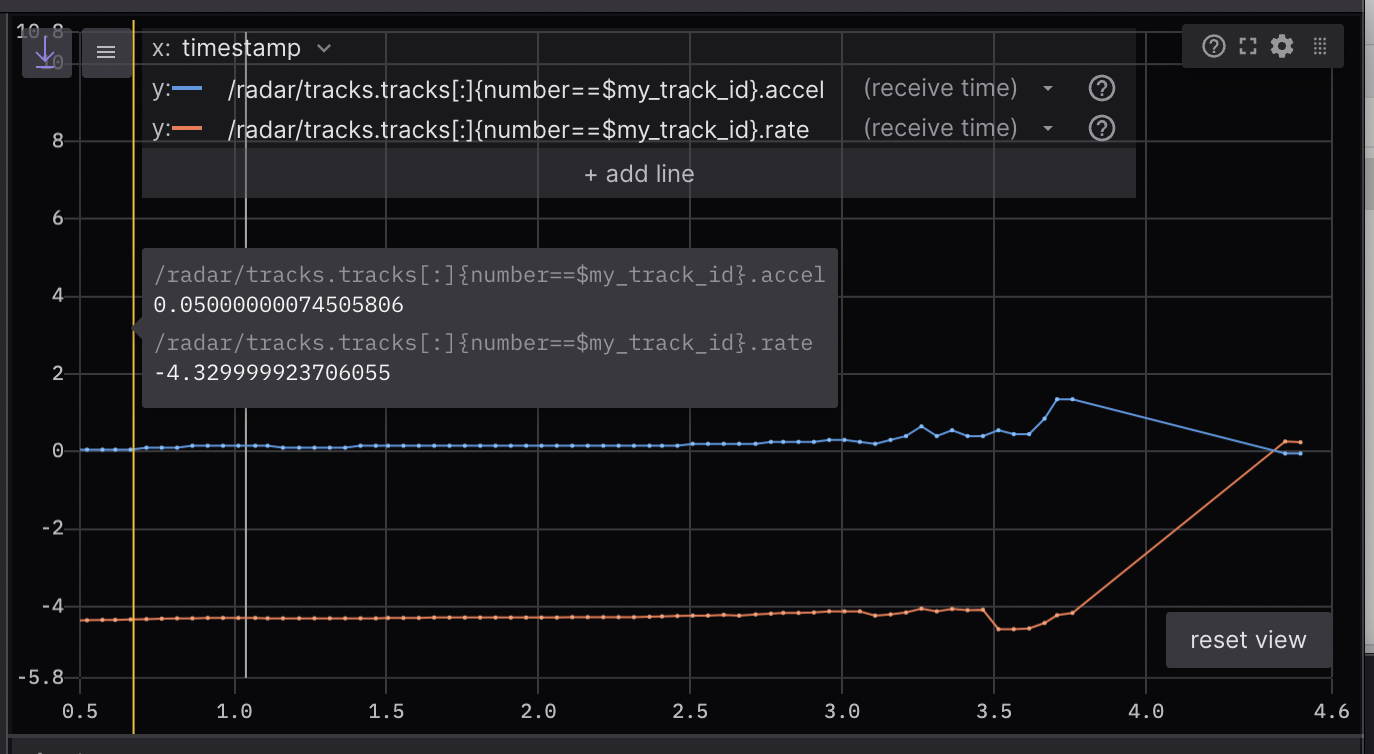This screenshot has height=754, width=1374.
Task: Click help icon on the rate line row
Action: click(1101, 128)
